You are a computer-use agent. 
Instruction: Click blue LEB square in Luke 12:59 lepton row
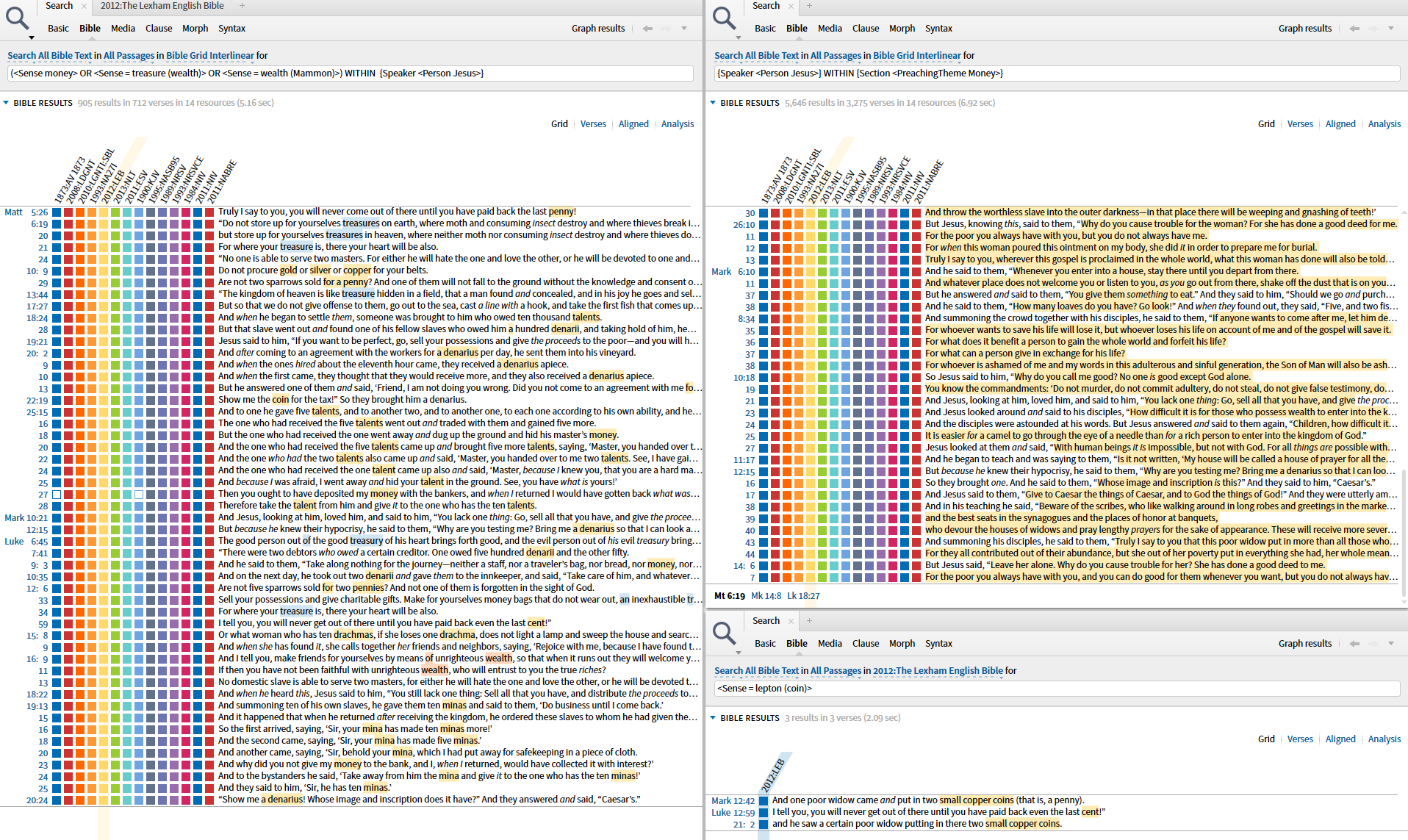coord(764,813)
